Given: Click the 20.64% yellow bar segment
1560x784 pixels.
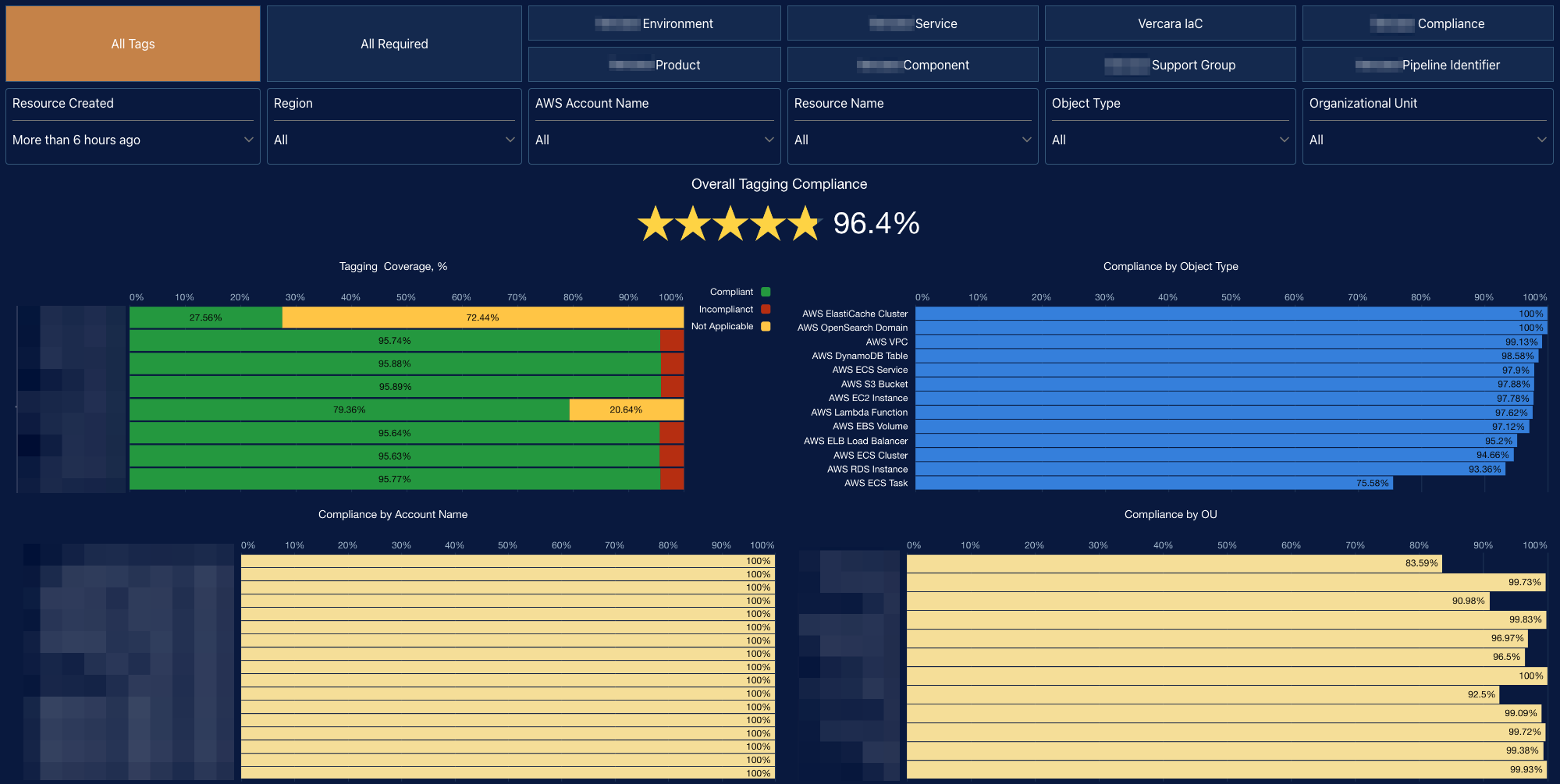Looking at the screenshot, I should tap(627, 410).
